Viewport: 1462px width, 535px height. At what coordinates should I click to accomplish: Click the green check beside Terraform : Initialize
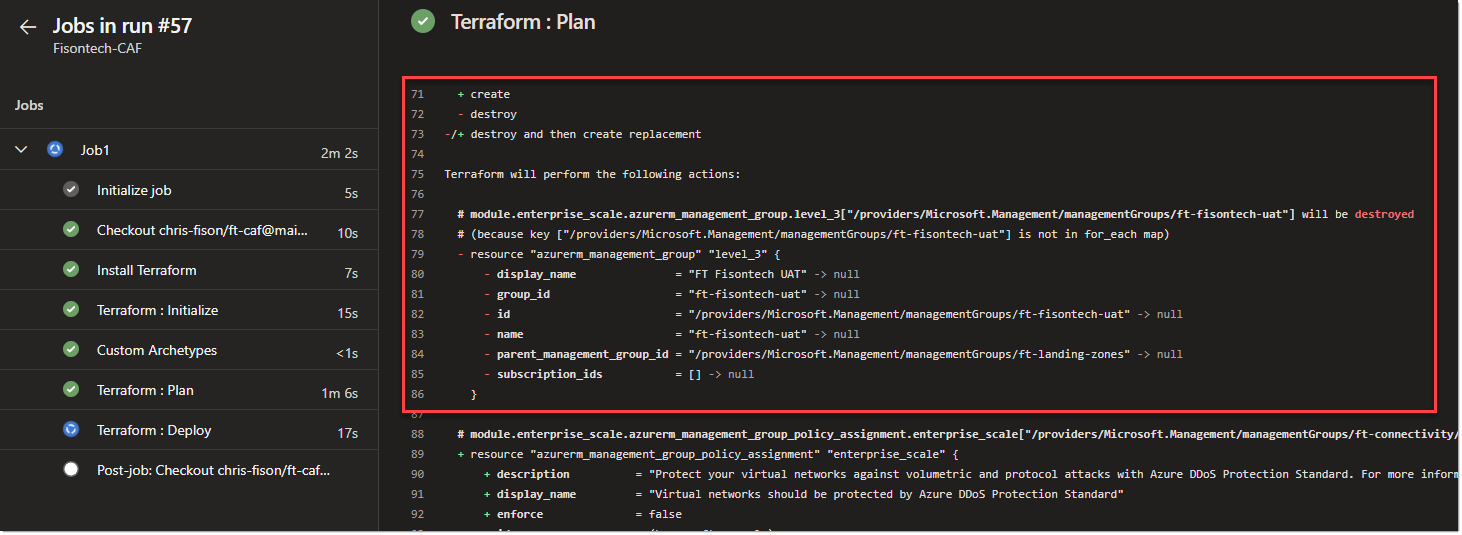pyautogui.click(x=71, y=310)
